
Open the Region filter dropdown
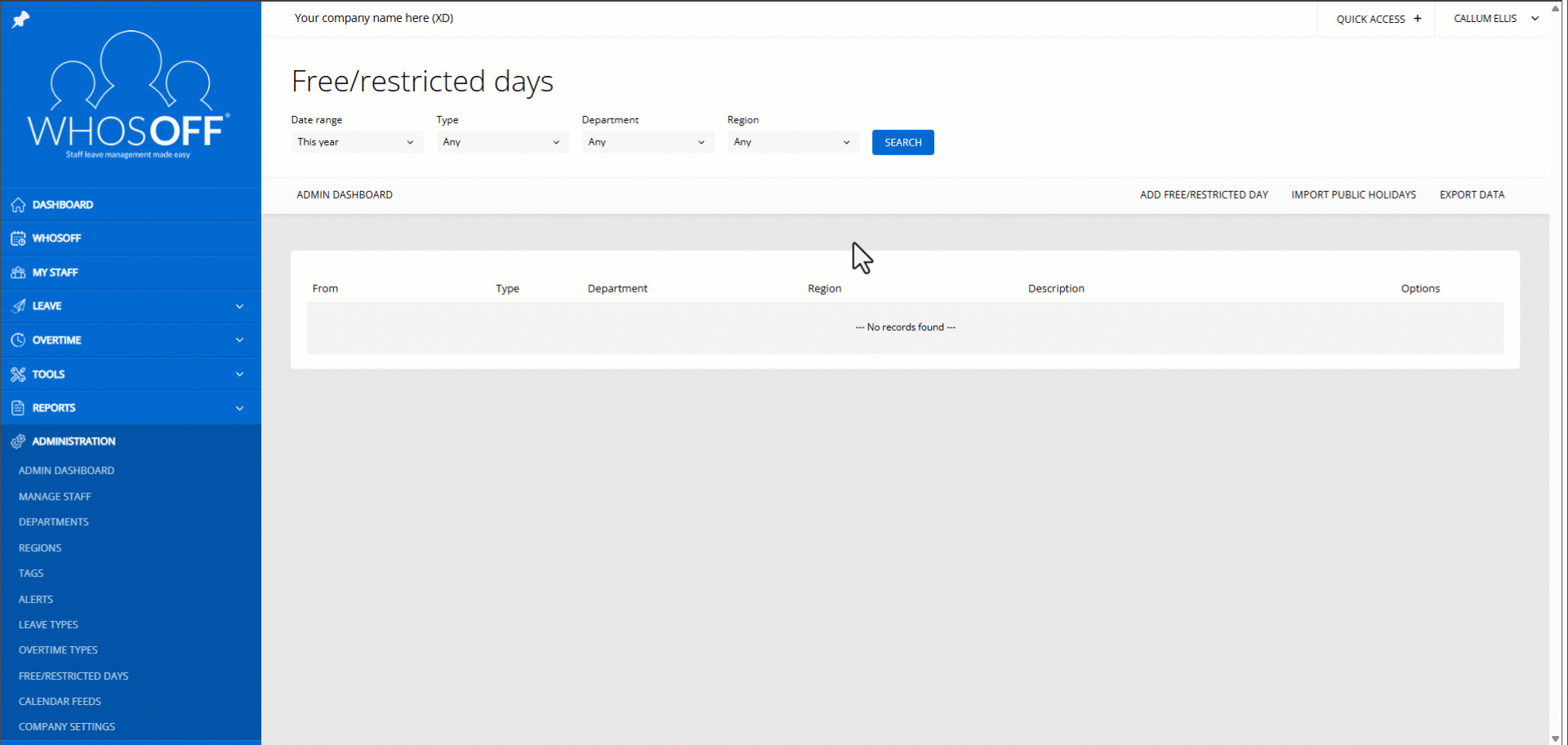coord(792,142)
